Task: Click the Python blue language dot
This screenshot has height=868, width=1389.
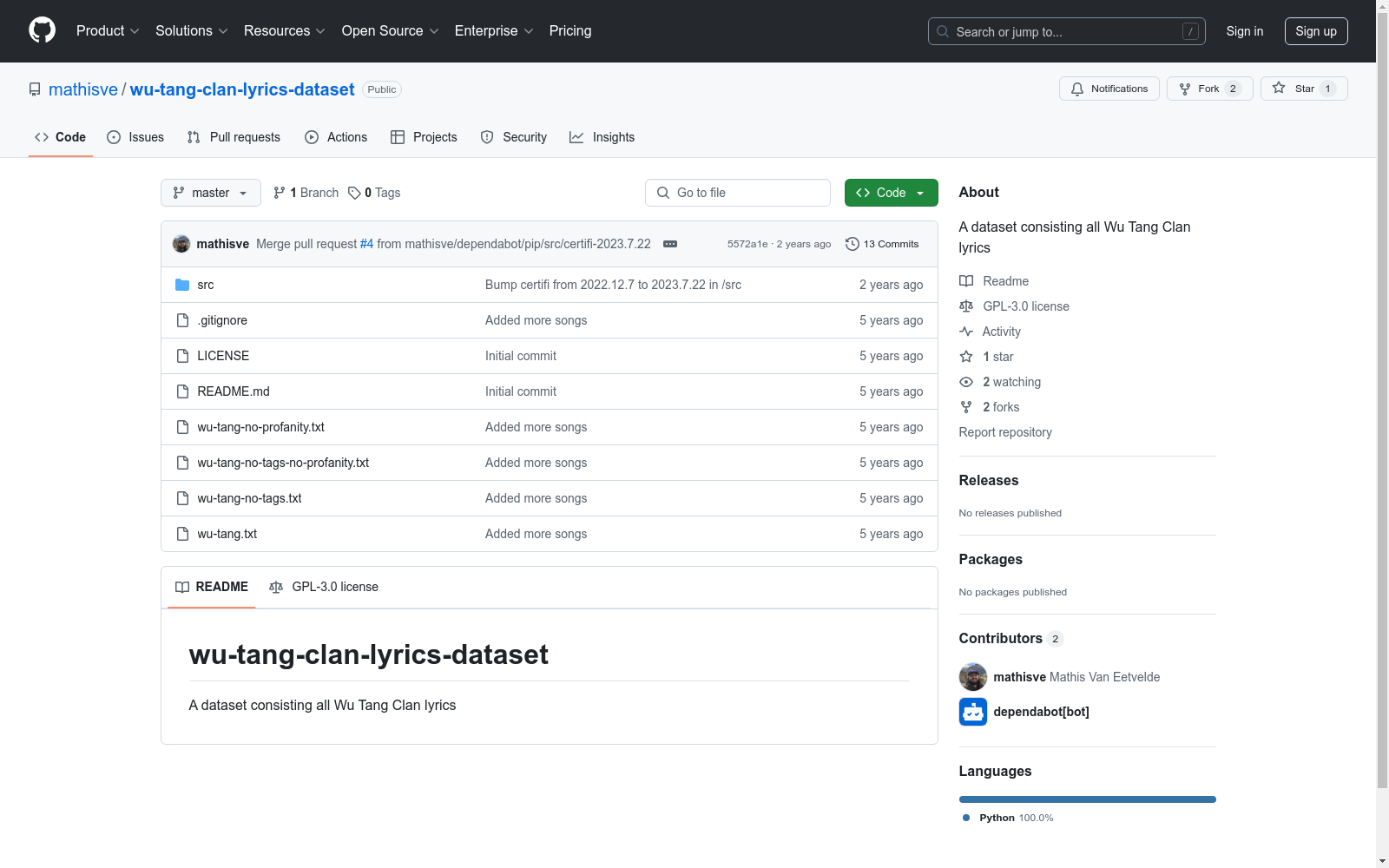Action: tap(966, 818)
